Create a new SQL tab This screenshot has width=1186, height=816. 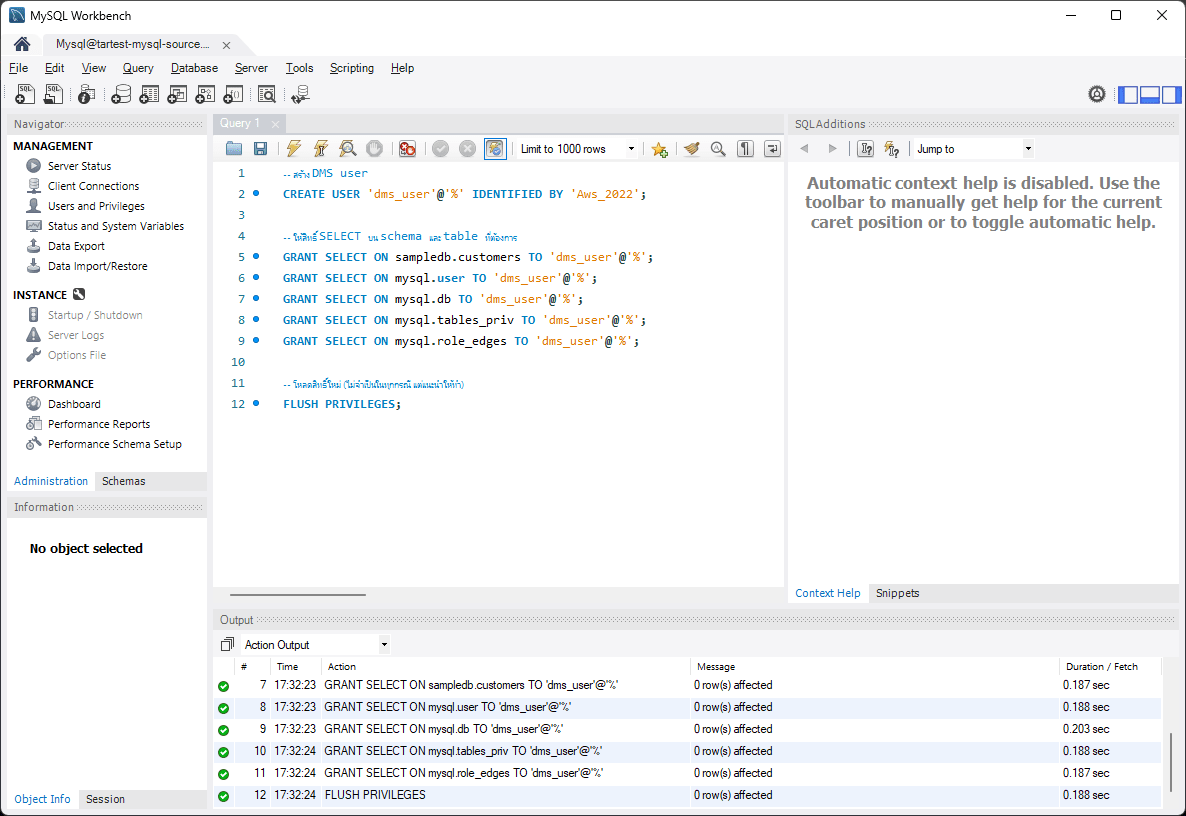[x=24, y=94]
